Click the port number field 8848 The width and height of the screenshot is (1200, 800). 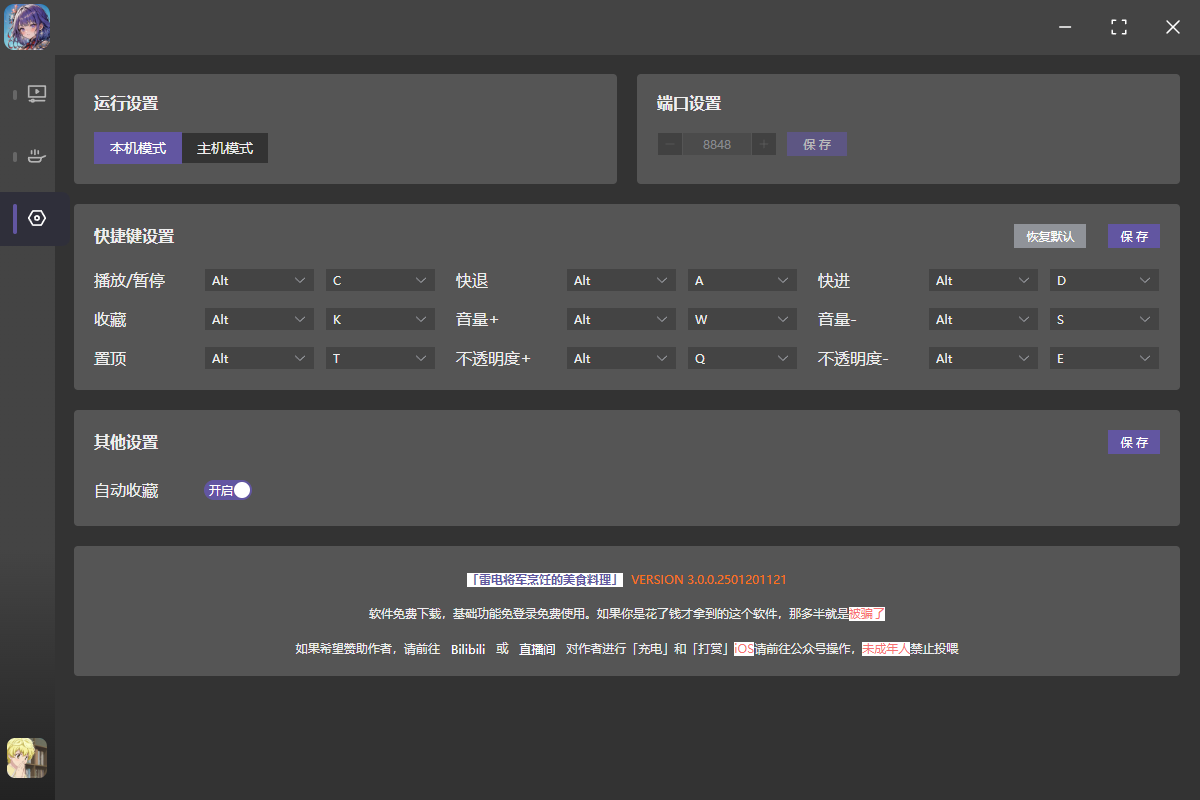(x=717, y=144)
